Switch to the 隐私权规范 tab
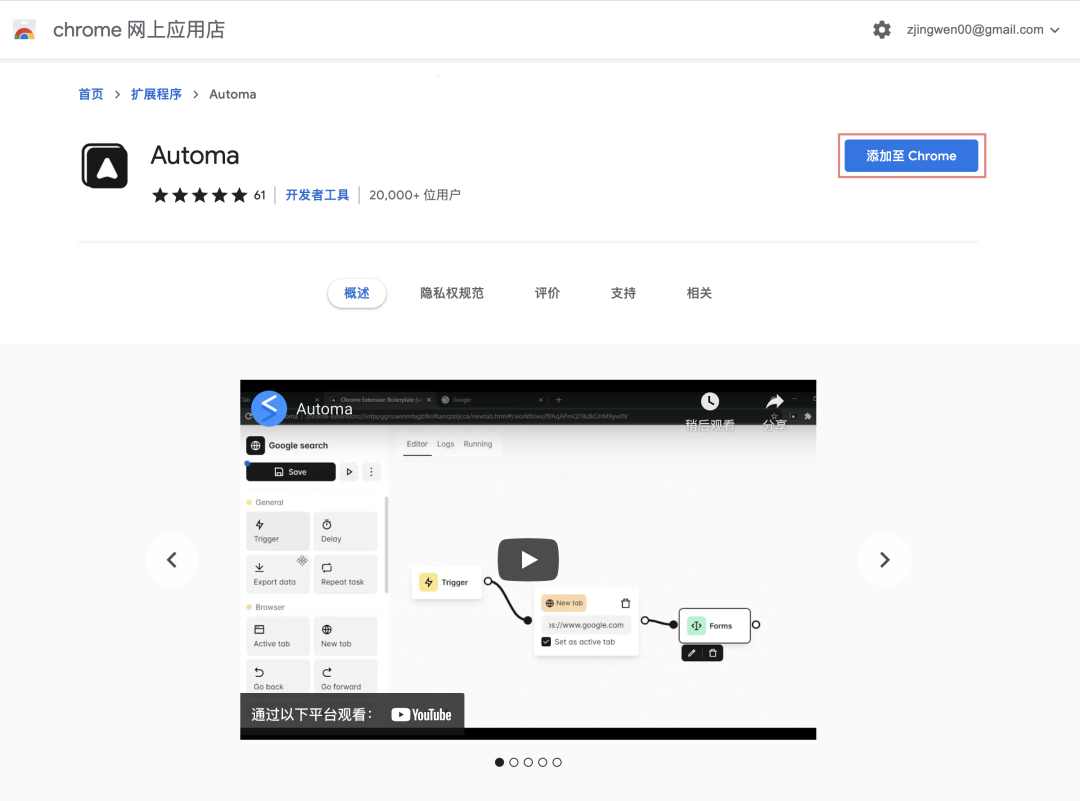 coord(452,293)
